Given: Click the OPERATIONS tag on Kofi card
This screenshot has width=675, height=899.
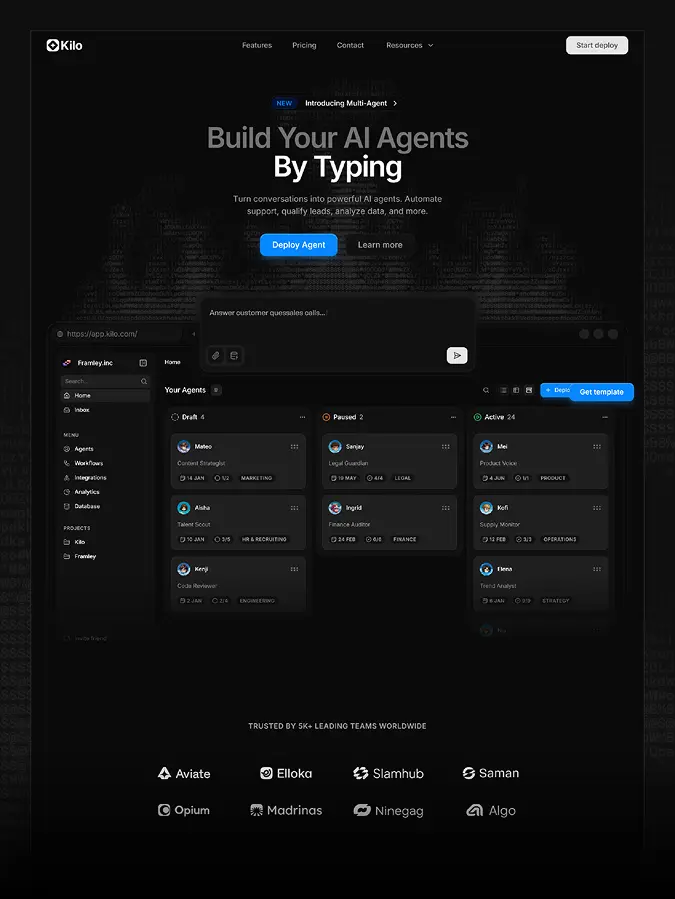Looking at the screenshot, I should click(x=560, y=540).
